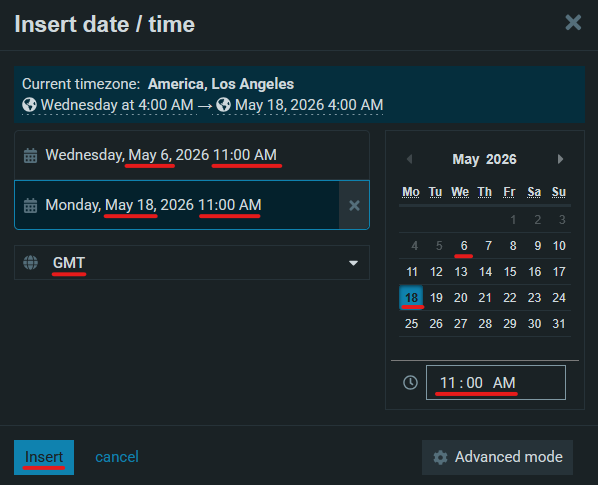Pick May 6 in the calendar
The width and height of the screenshot is (598, 485).
tap(464, 246)
